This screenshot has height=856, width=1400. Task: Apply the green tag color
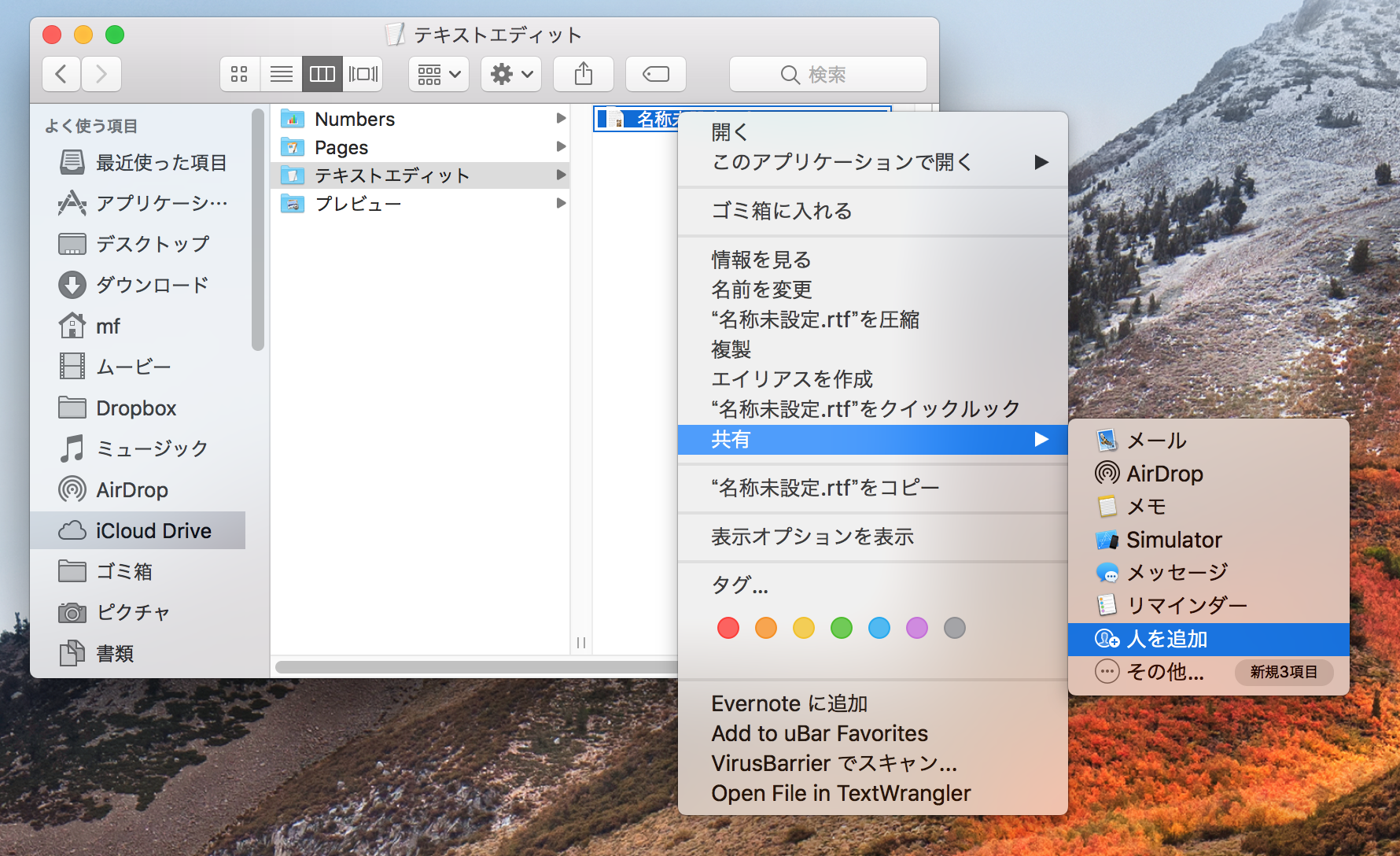pyautogui.click(x=842, y=628)
